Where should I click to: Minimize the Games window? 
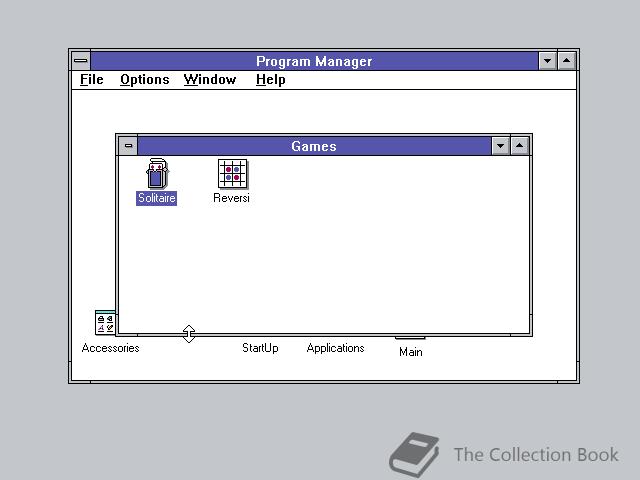pos(500,146)
